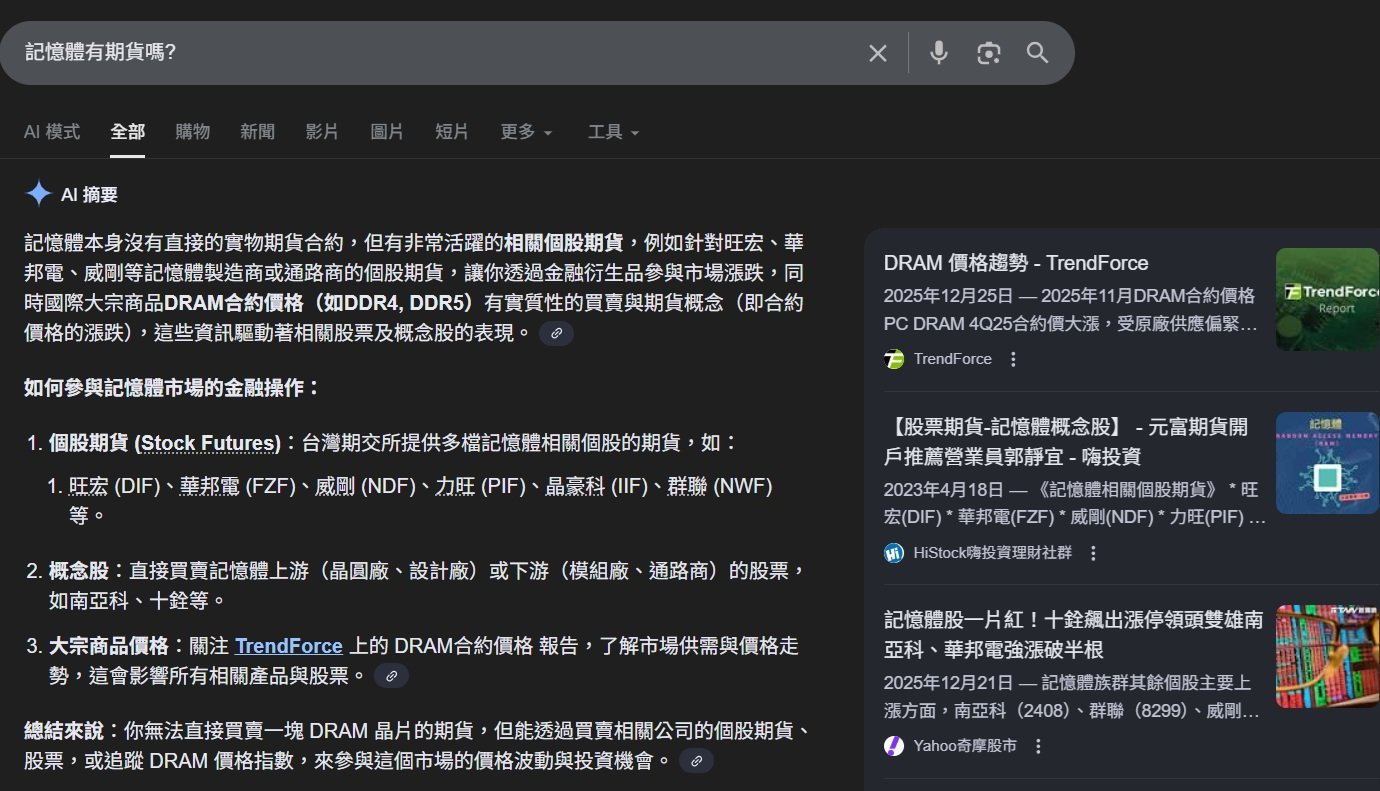The width and height of the screenshot is (1380, 791).
Task: Start voice search with the microphone icon
Action: [938, 53]
